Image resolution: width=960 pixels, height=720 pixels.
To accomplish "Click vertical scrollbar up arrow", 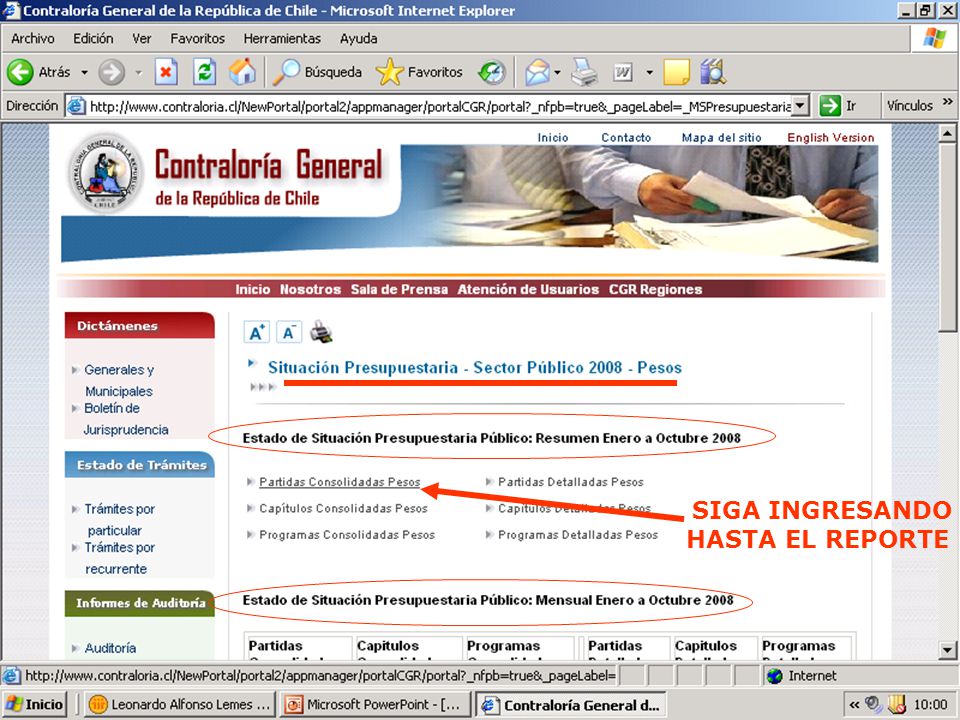I will (x=947, y=133).
